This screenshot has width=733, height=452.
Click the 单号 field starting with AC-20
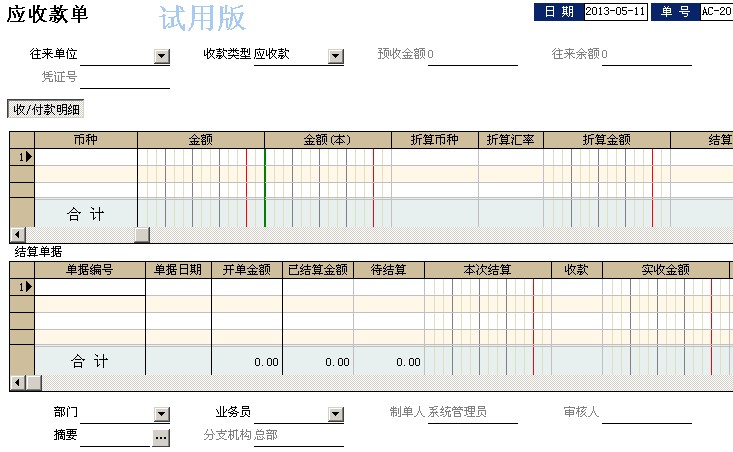pyautogui.click(x=716, y=12)
